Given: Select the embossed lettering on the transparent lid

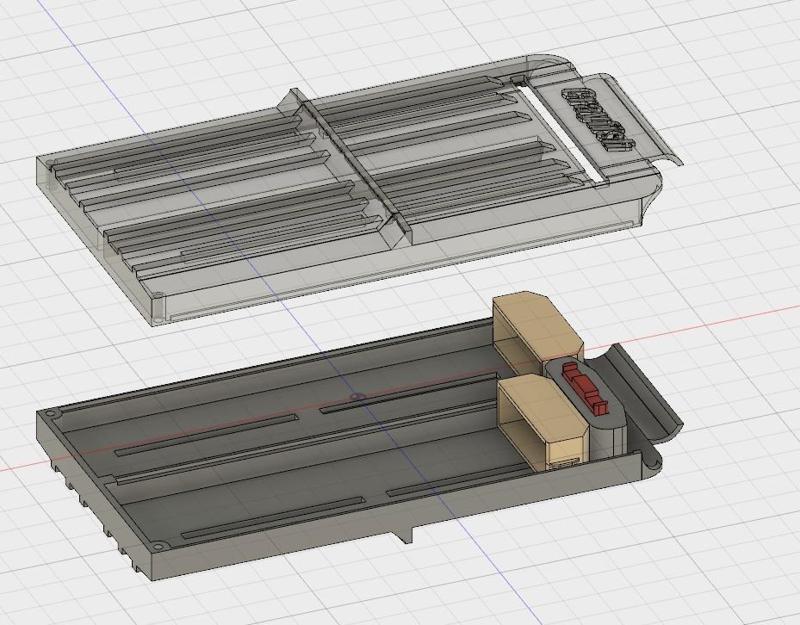Looking at the screenshot, I should click(x=598, y=119).
